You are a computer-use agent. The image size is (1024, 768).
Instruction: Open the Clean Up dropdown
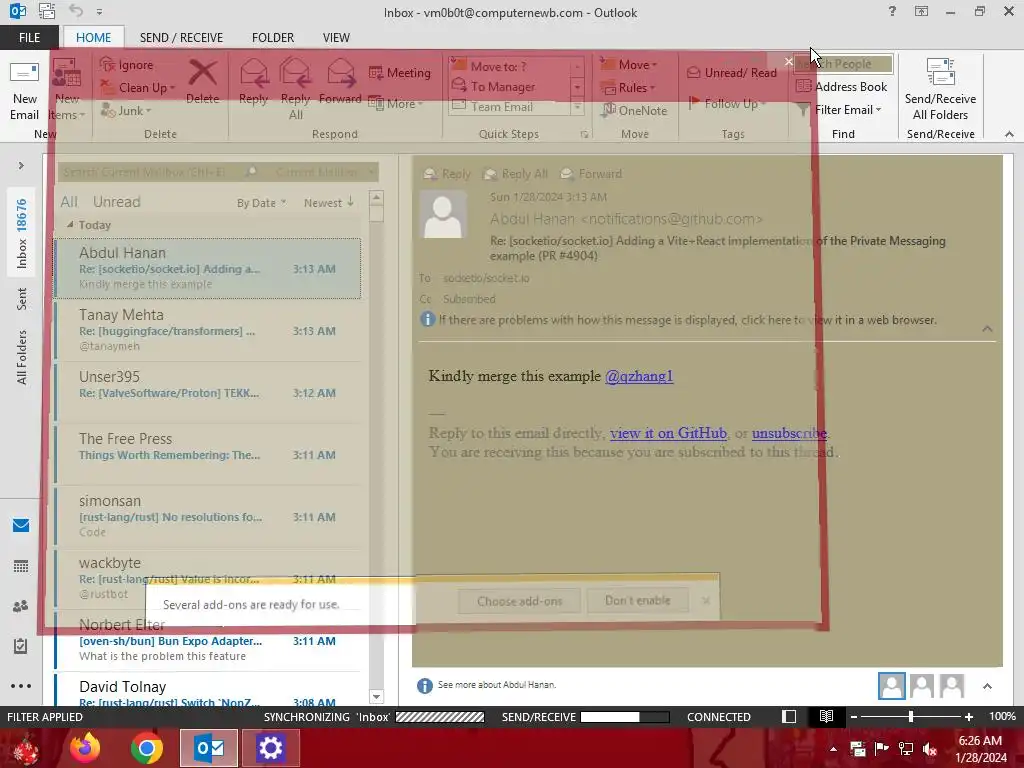point(138,88)
